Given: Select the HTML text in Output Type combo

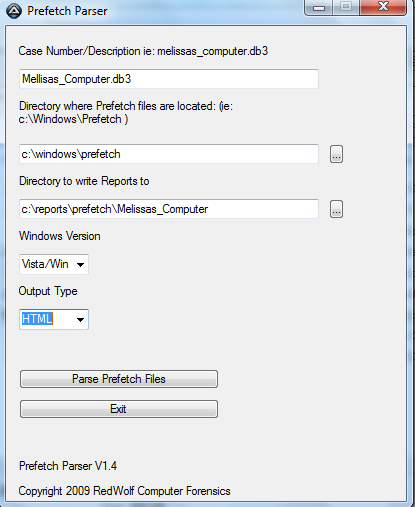Looking at the screenshot, I should (37, 319).
